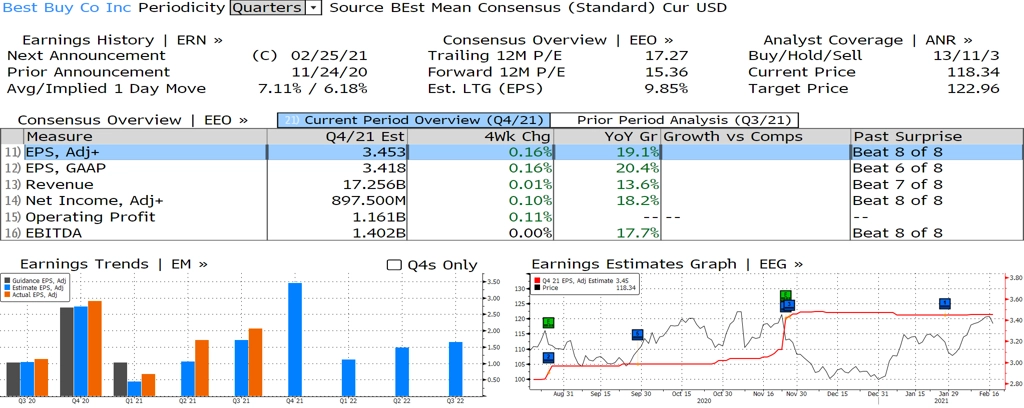This screenshot has width=1024, height=408.
Task: Click the Best Buy Co Inc title
Action: click(68, 8)
